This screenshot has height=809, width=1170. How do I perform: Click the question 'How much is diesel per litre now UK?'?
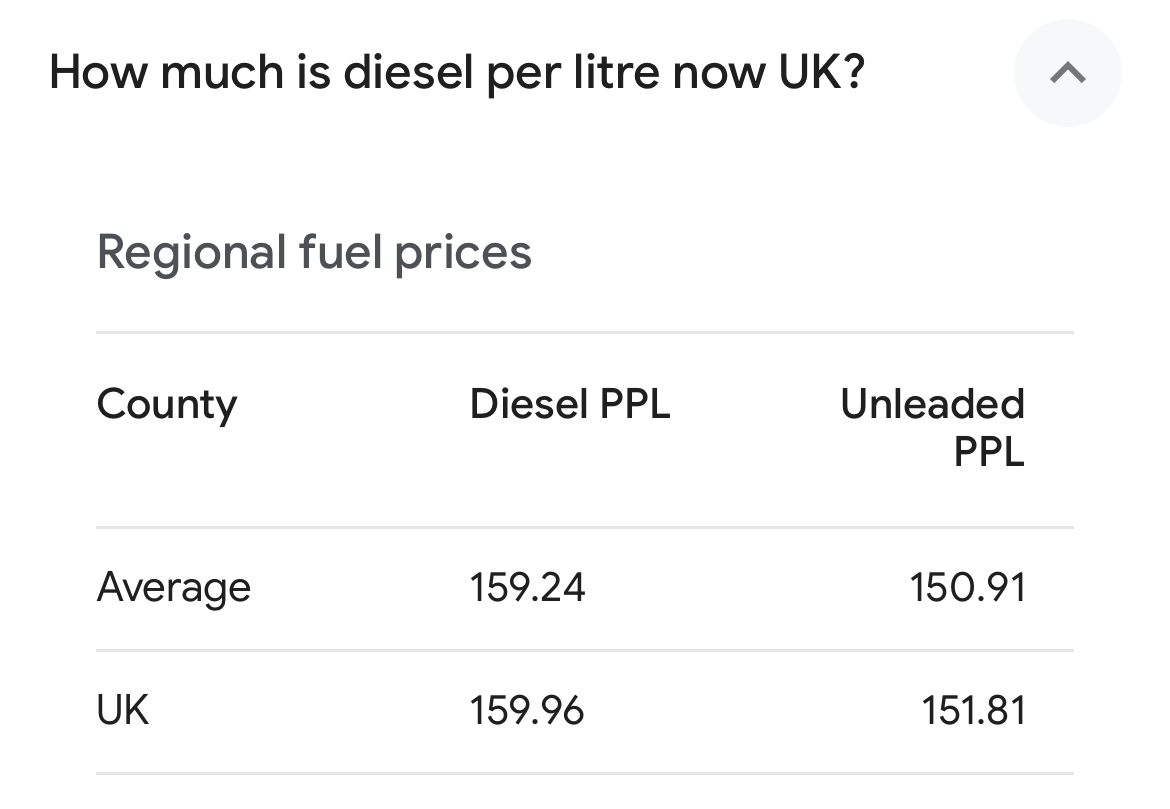456,73
